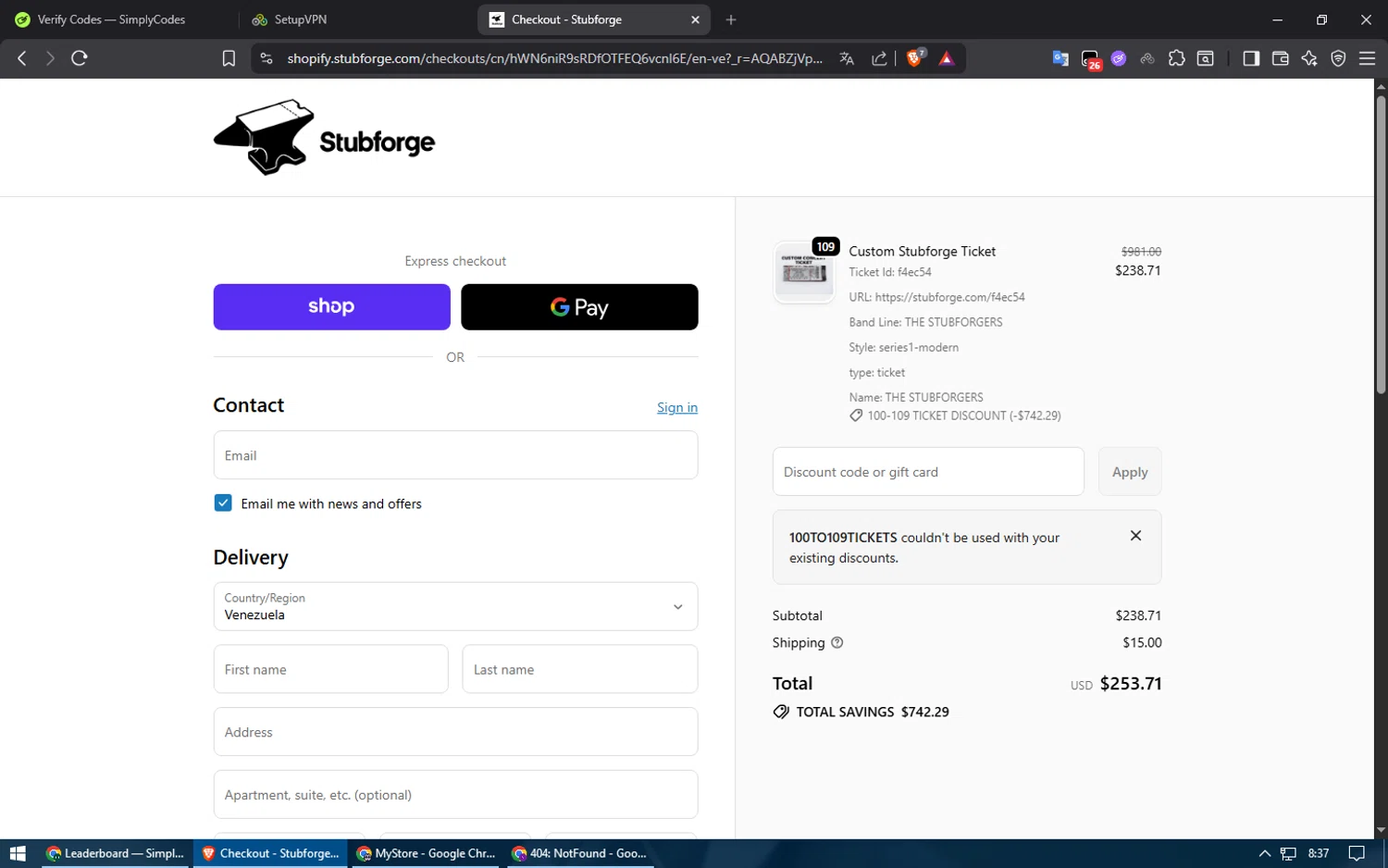The image size is (1388, 868).
Task: Open Brave Rewards triangle icon
Action: [947, 58]
